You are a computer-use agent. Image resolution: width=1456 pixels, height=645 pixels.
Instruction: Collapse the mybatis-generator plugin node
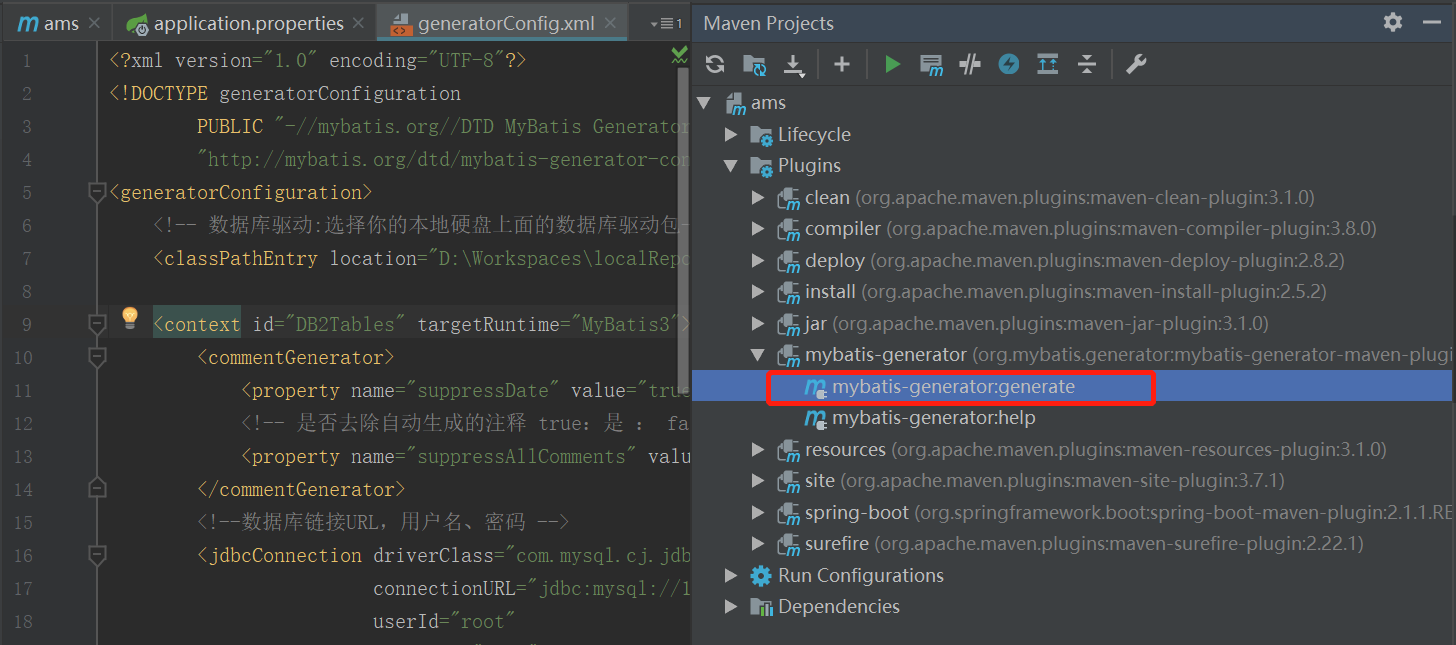tap(759, 355)
